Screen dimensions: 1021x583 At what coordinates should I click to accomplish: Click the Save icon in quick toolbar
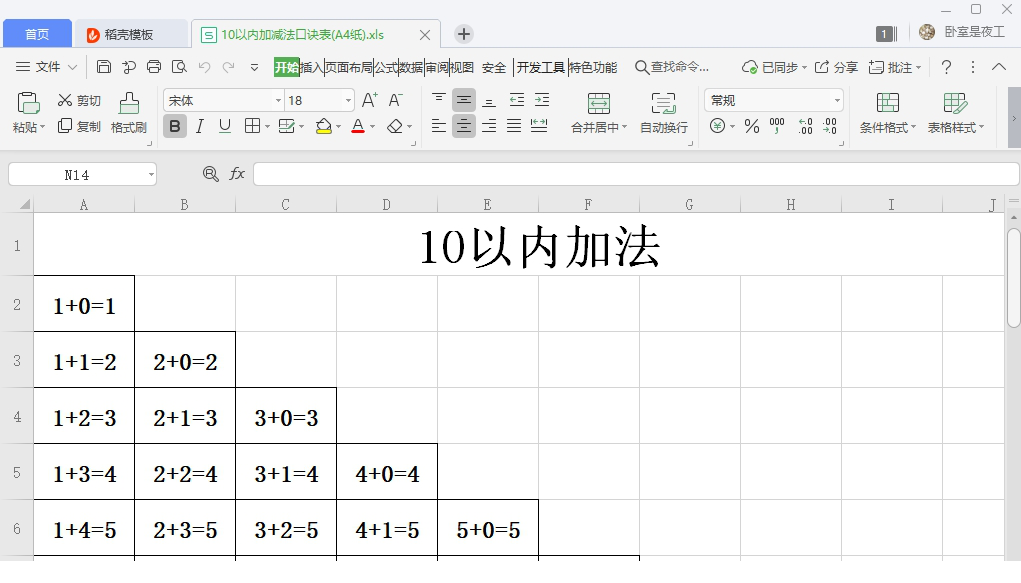click(x=104, y=66)
